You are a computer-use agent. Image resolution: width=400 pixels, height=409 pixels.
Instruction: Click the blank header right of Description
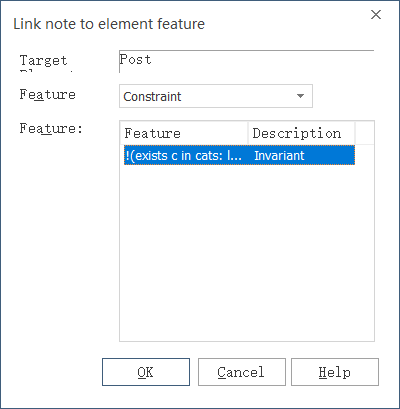[x=365, y=133]
